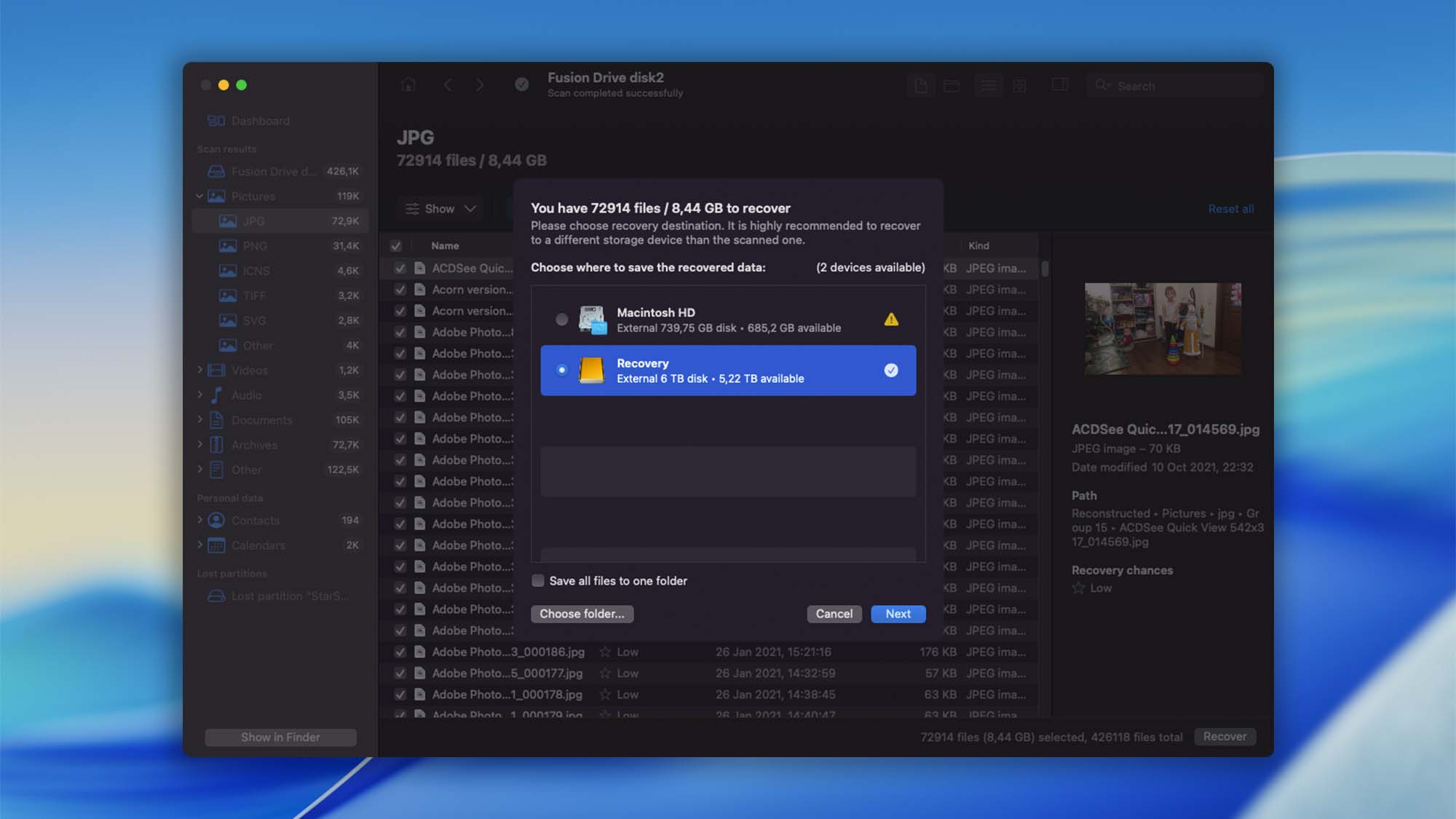Enable Save all files to one folder
The width and height of the screenshot is (1456, 819).
coord(538,580)
